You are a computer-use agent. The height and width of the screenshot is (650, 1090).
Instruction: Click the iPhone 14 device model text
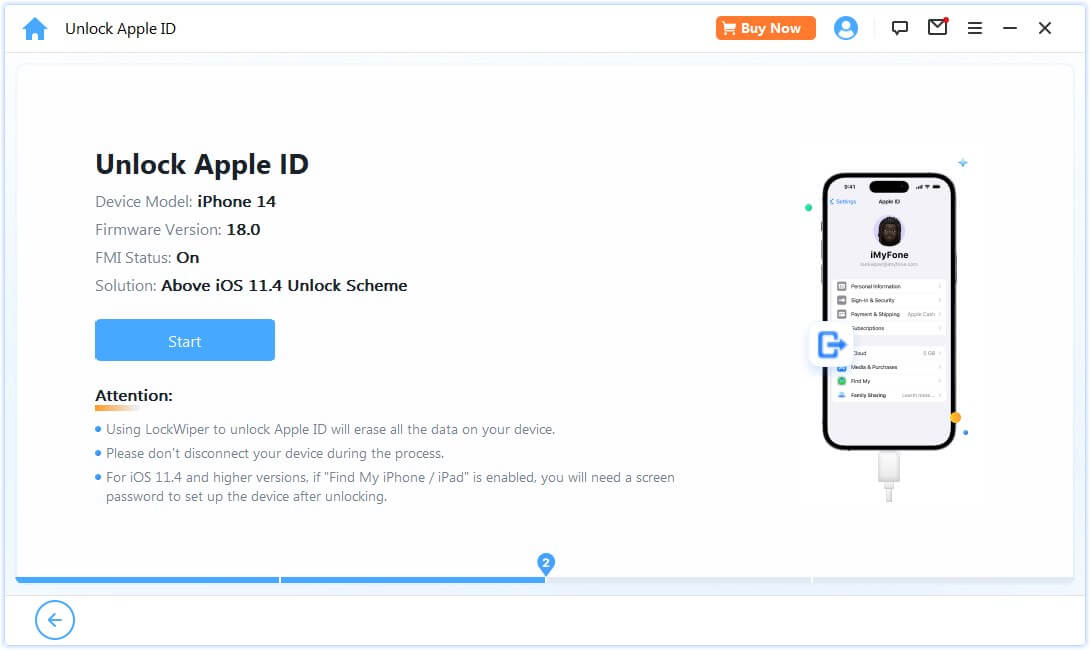236,202
